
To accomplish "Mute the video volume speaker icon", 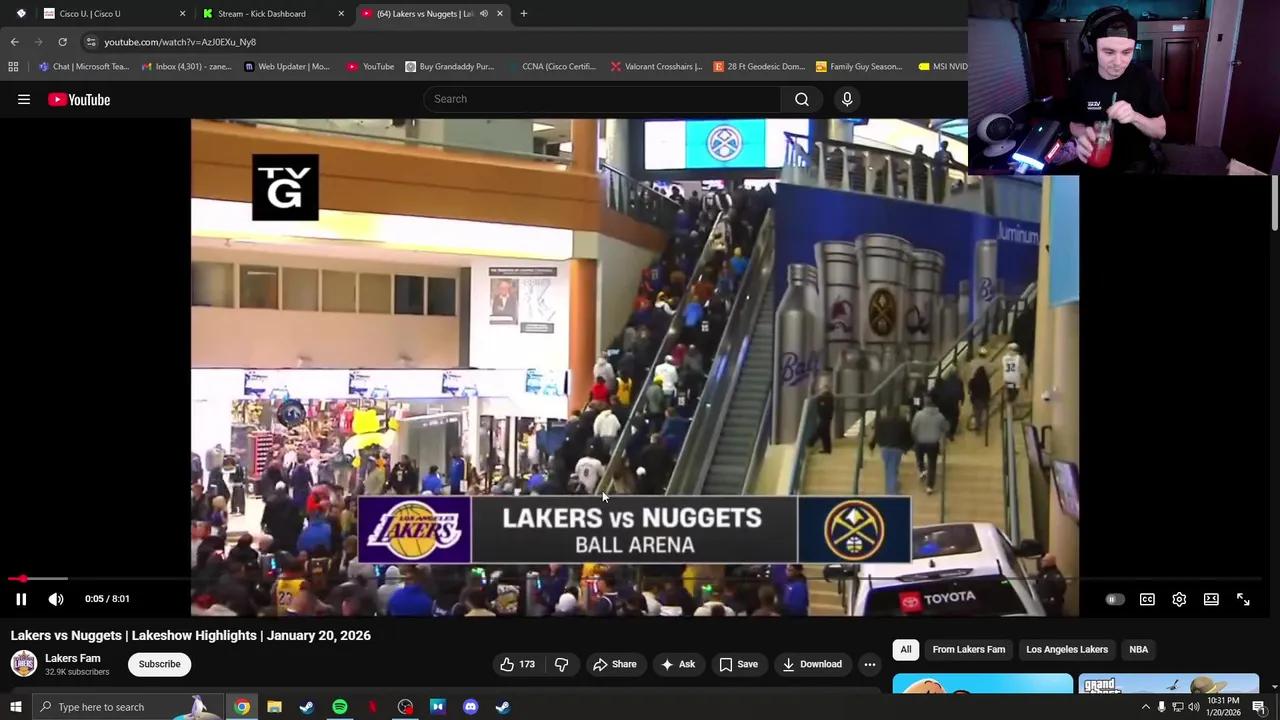I will pos(56,599).
